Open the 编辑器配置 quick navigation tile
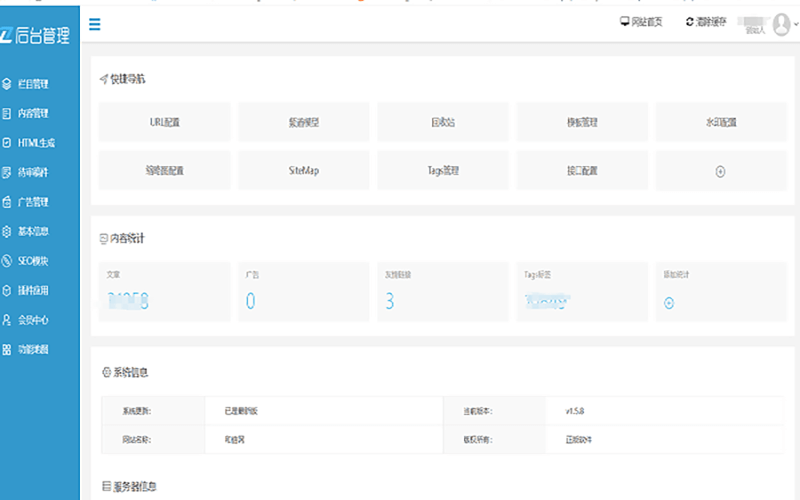This screenshot has height=500, width=800. (x=164, y=170)
